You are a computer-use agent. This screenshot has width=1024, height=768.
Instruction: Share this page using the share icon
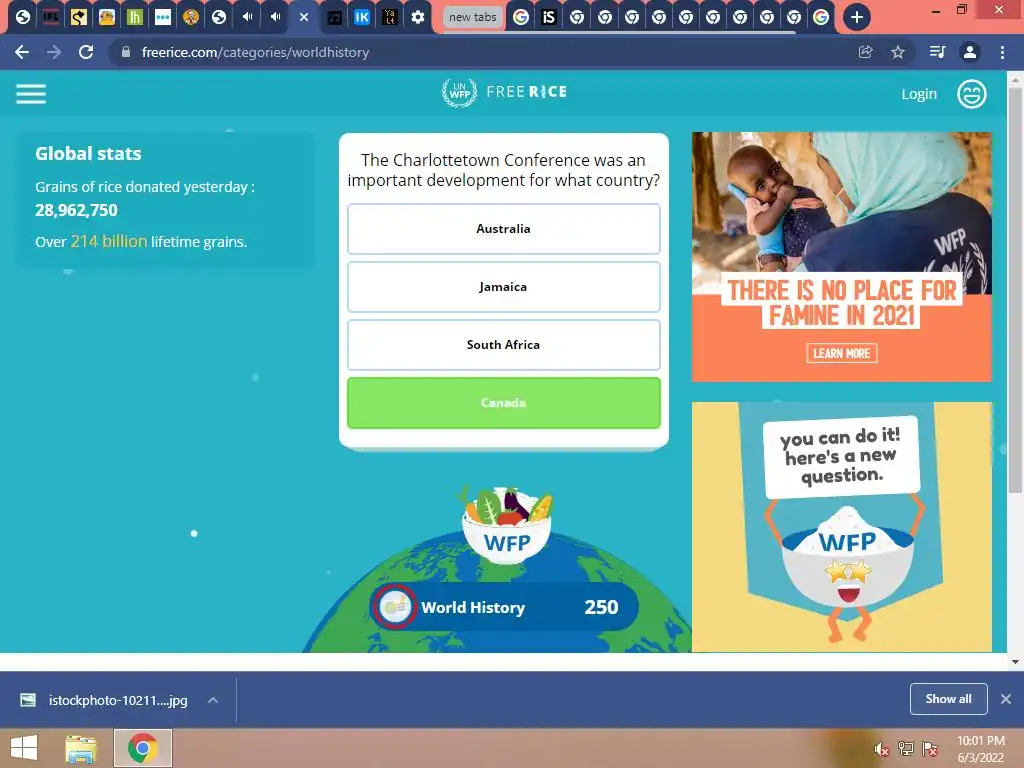click(865, 52)
